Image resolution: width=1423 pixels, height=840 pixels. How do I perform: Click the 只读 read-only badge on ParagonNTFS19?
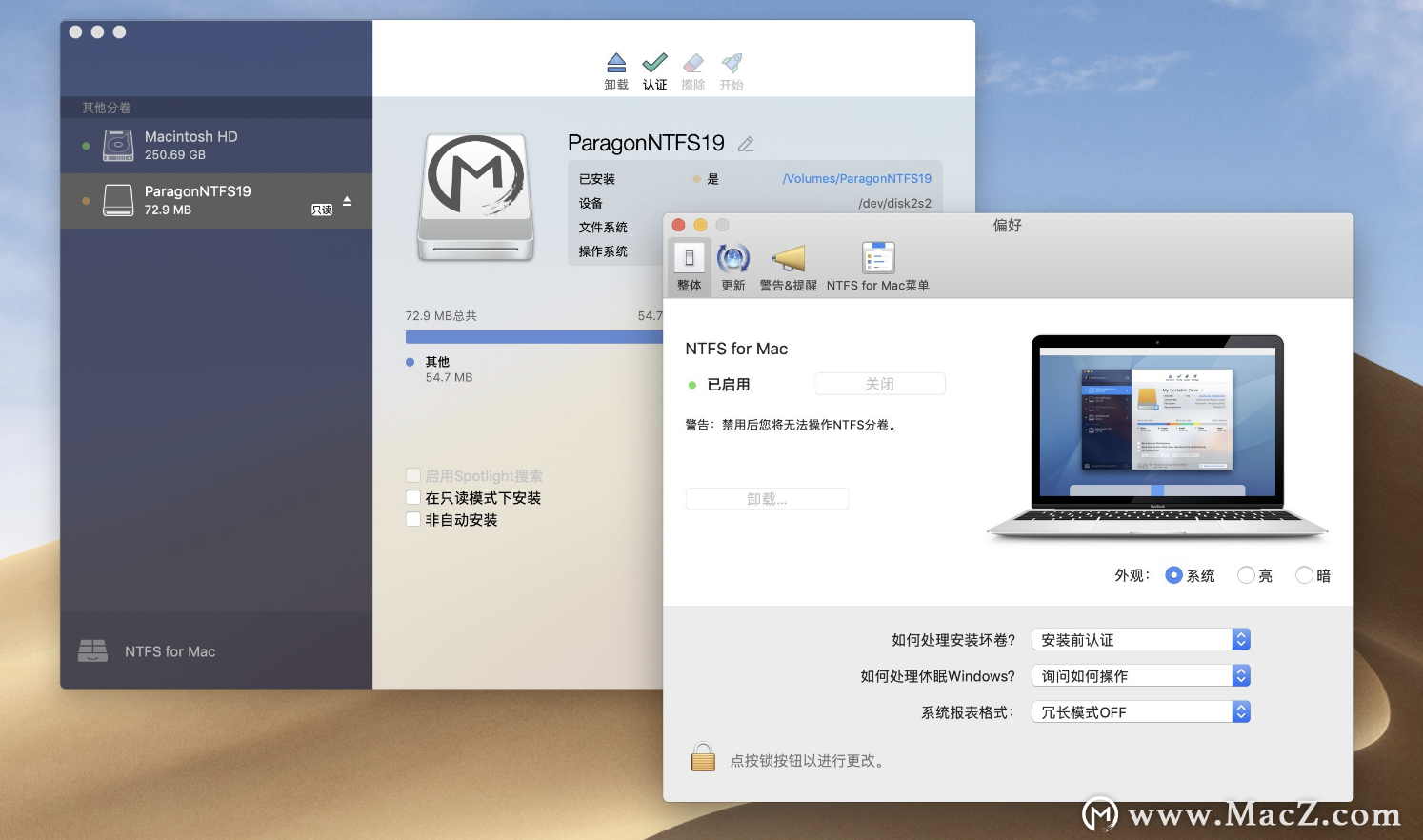click(x=322, y=210)
